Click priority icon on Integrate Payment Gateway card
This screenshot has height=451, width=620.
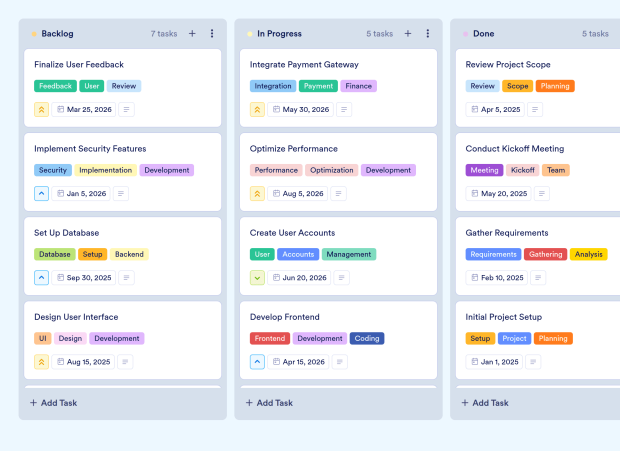257,109
